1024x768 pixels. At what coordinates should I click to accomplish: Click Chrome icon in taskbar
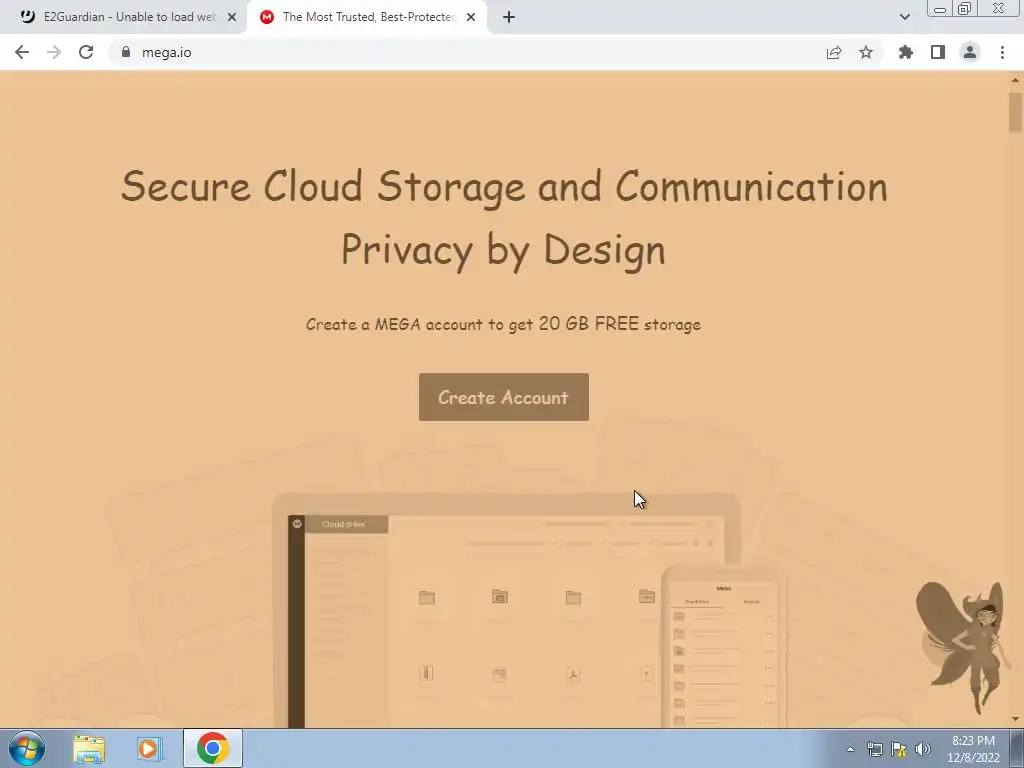[x=212, y=748]
